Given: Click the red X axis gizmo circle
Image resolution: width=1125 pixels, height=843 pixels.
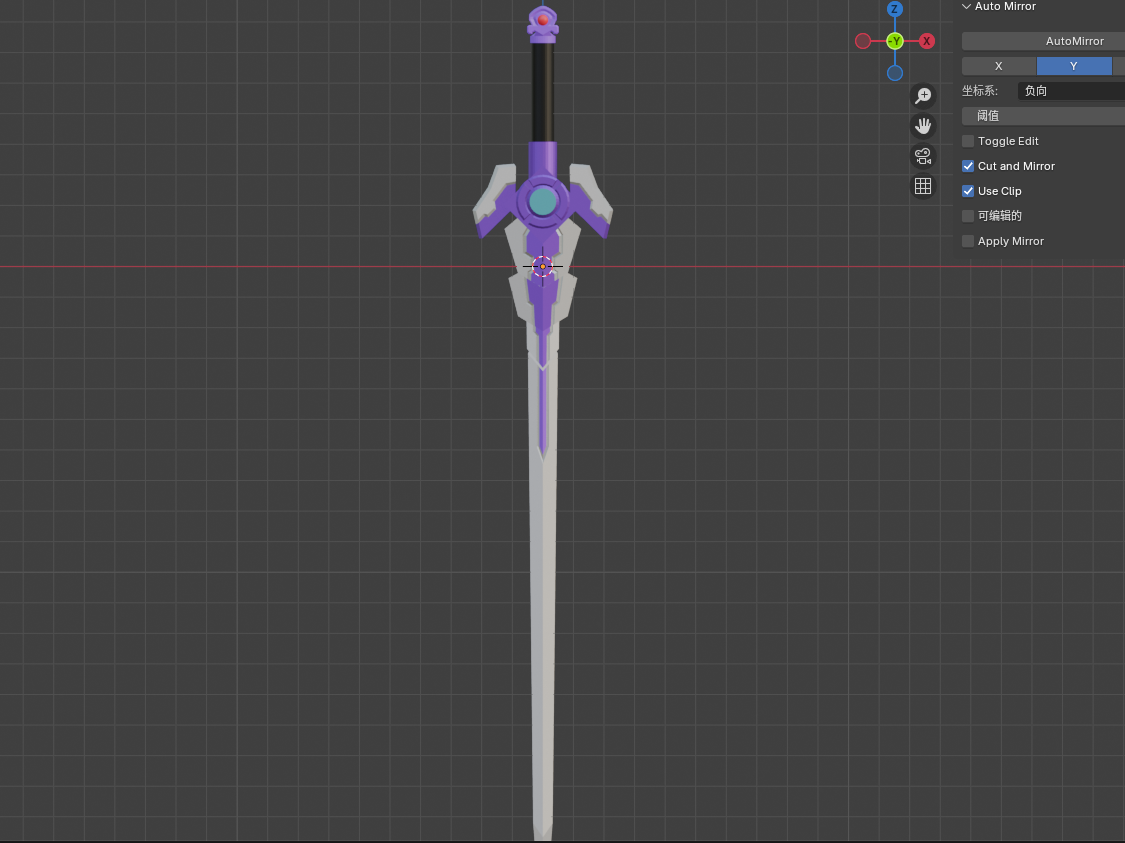Looking at the screenshot, I should 926,41.
